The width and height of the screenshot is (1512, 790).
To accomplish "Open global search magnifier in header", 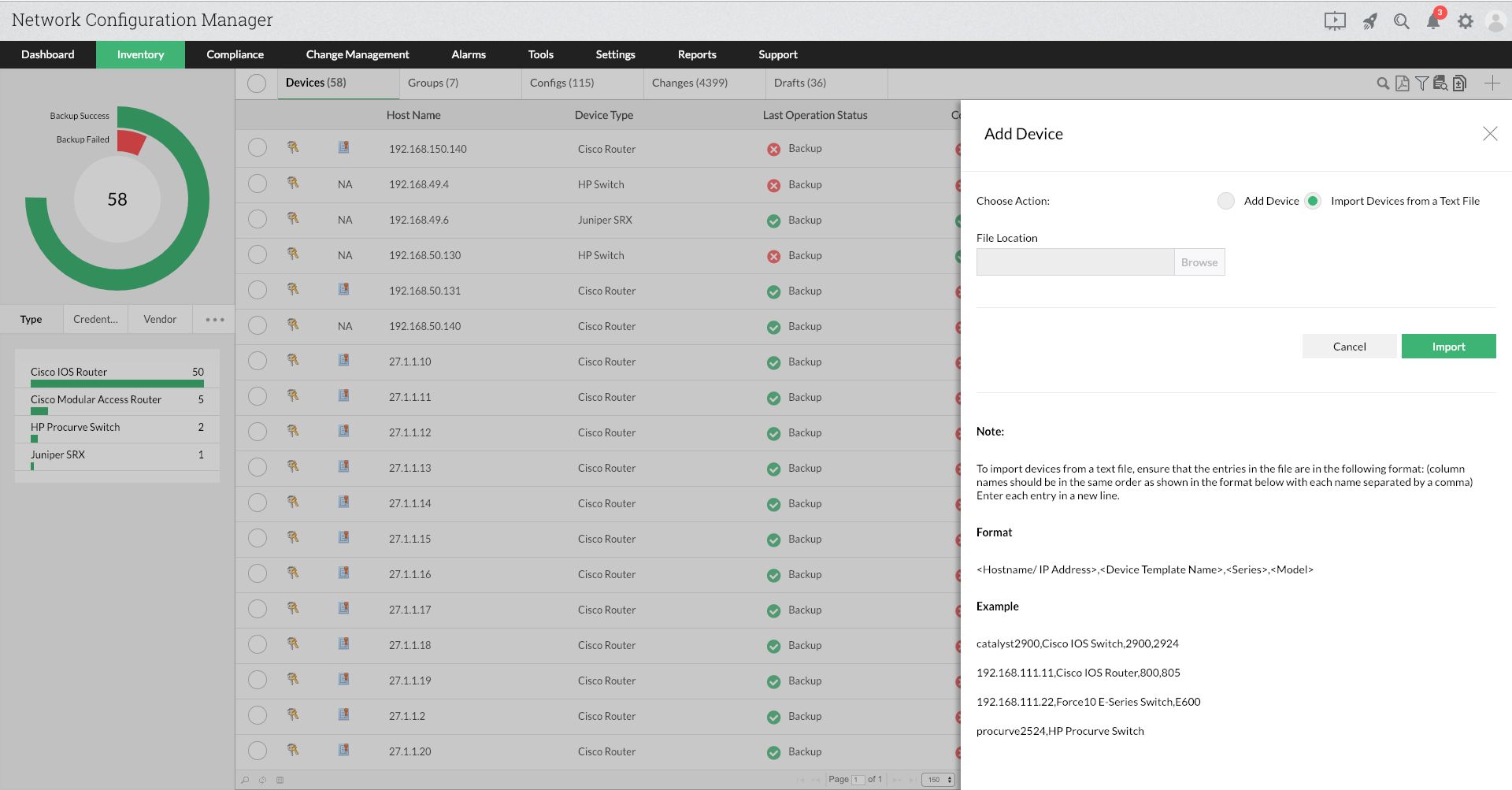I will click(1402, 21).
